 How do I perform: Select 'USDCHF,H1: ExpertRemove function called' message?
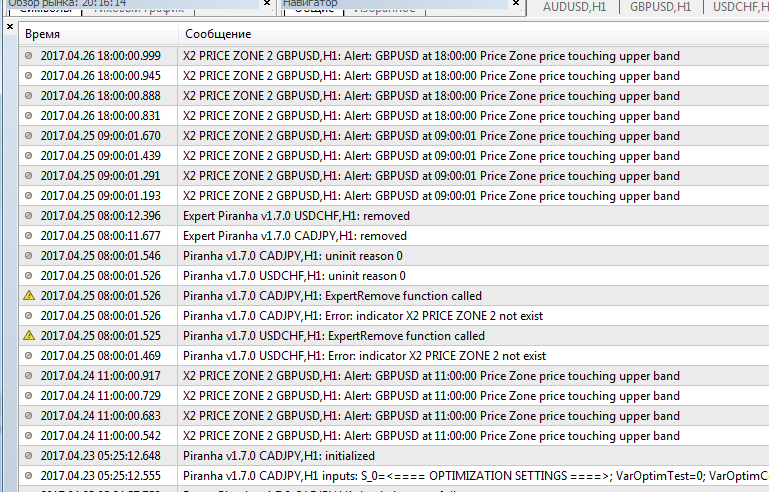394,336
